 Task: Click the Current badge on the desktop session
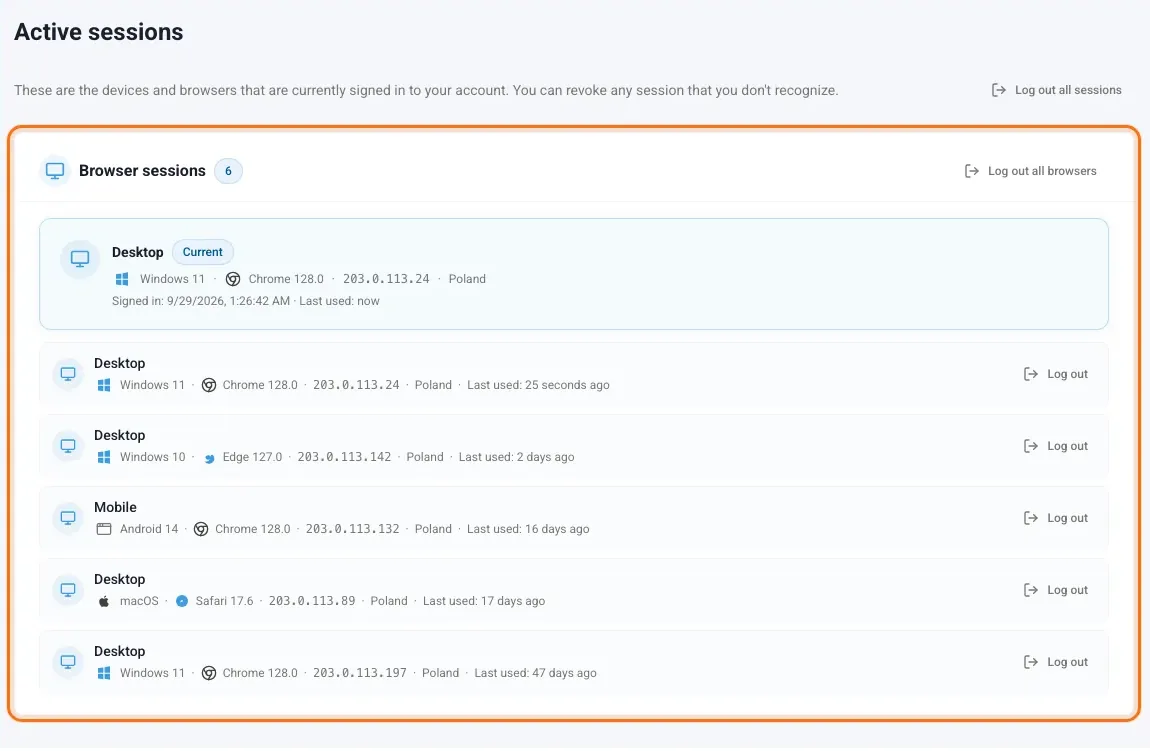click(x=202, y=252)
